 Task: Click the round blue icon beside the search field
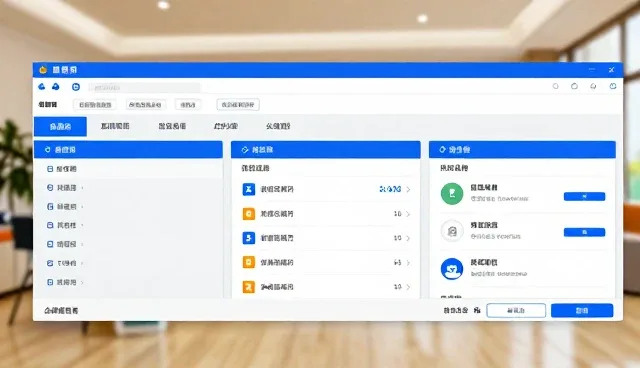76,87
